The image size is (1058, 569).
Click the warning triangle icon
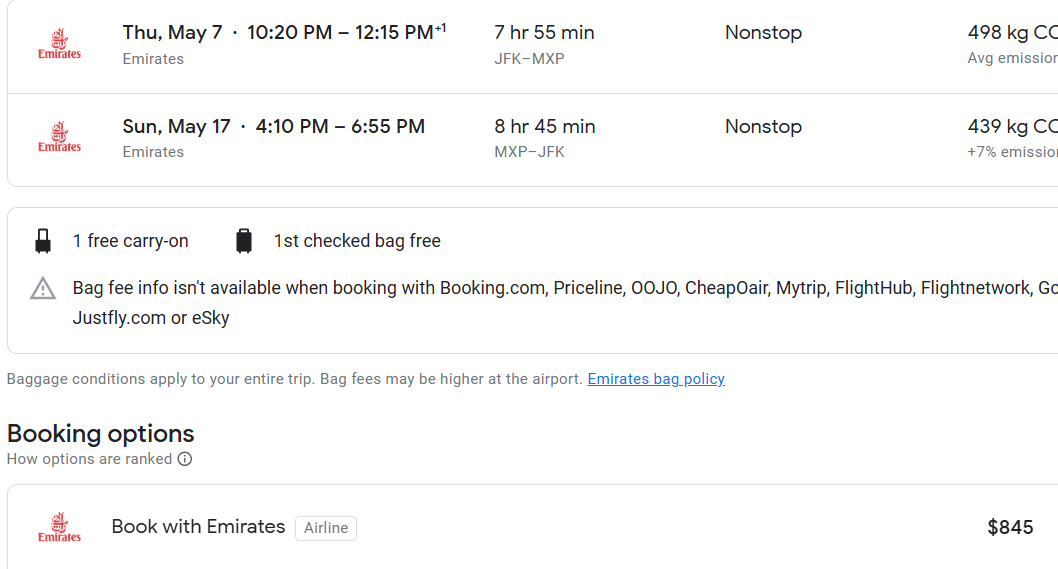pyautogui.click(x=43, y=289)
